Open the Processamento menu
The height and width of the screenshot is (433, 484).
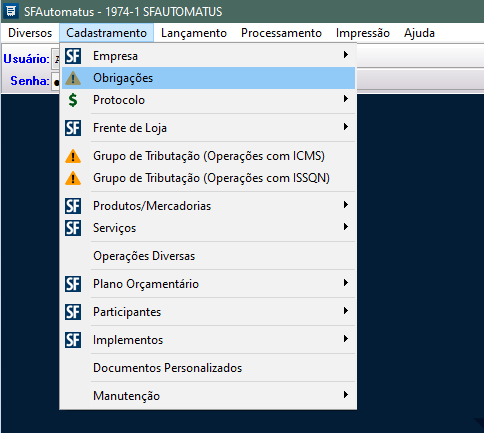281,33
